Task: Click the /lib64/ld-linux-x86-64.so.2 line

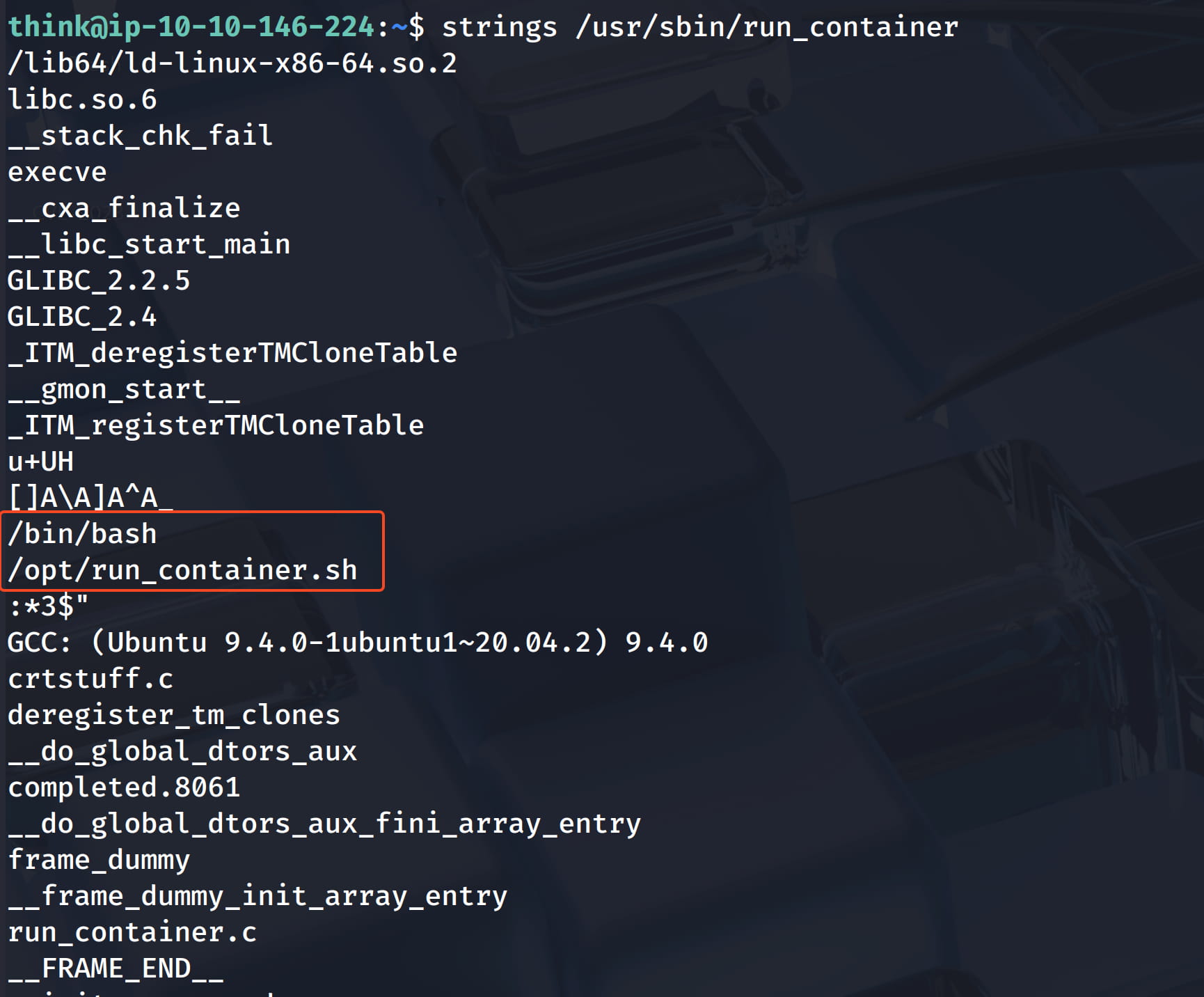Action: pos(232,63)
